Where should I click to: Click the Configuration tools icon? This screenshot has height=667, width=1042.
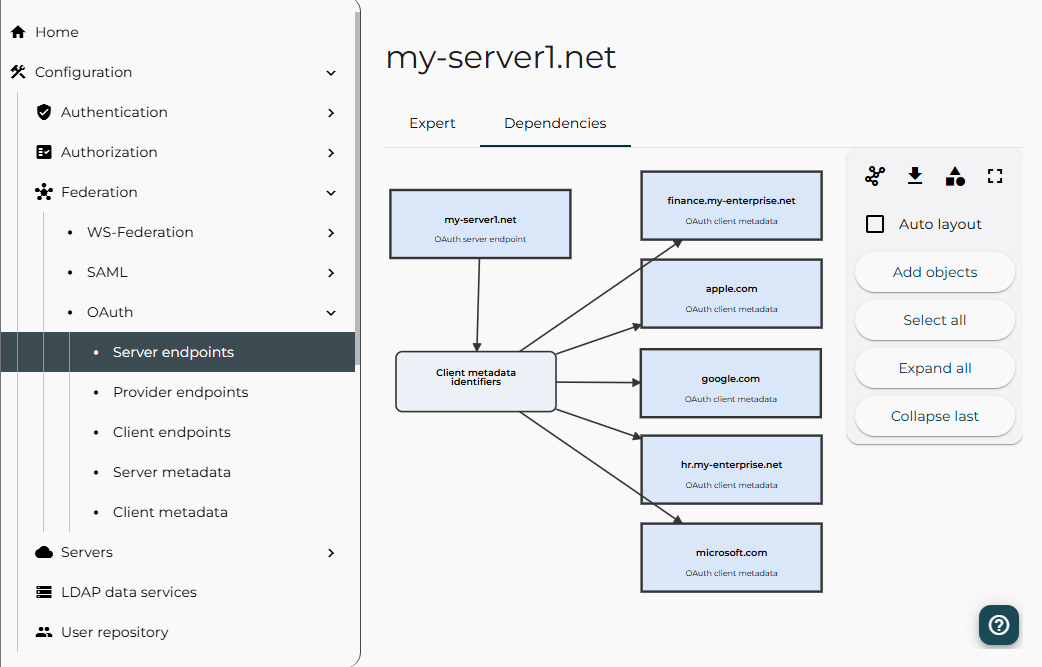point(18,72)
